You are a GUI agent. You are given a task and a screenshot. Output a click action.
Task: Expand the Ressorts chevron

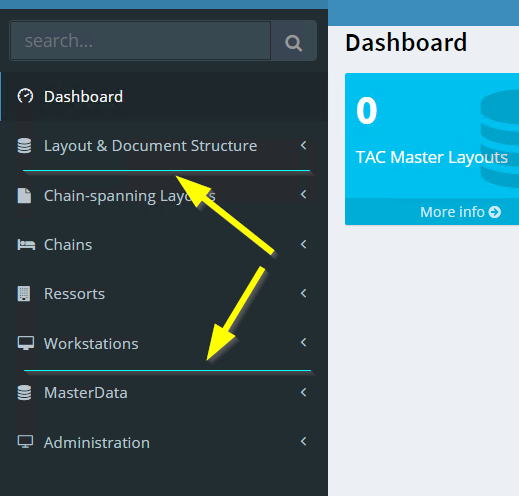(303, 293)
